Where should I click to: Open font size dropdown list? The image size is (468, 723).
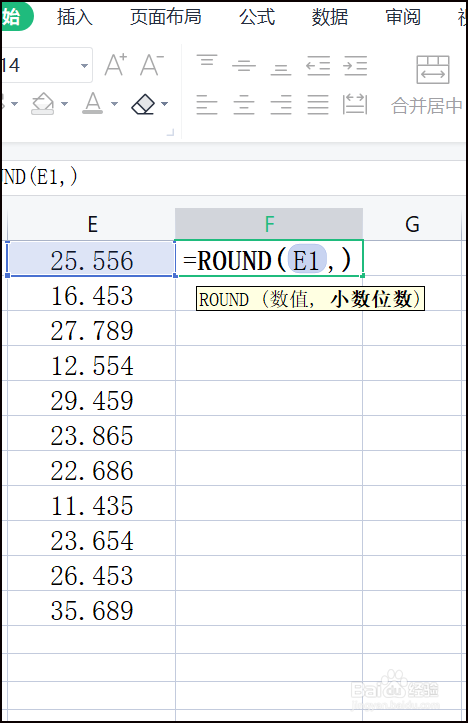[84, 65]
